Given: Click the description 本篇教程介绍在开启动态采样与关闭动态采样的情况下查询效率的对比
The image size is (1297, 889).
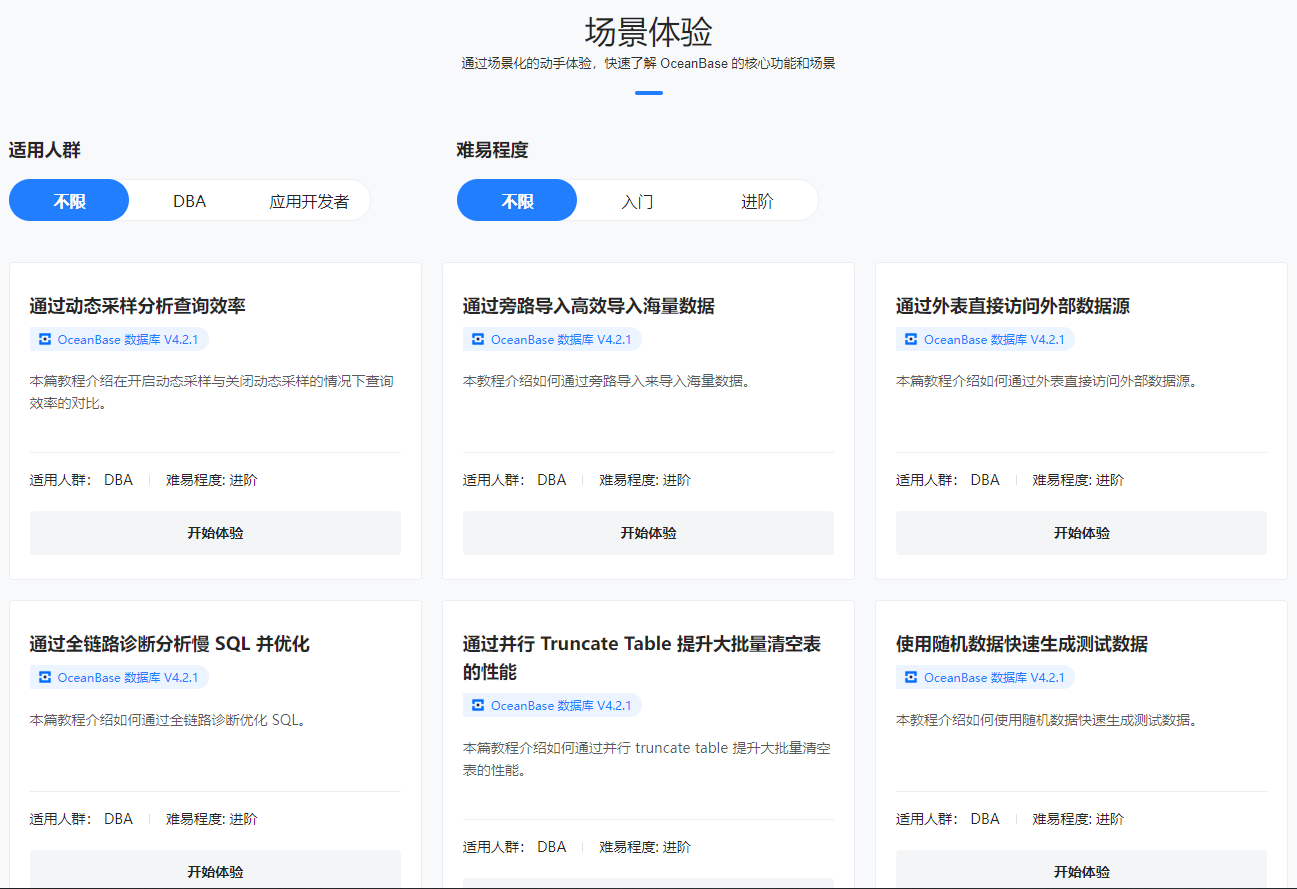Looking at the screenshot, I should click(x=212, y=393).
